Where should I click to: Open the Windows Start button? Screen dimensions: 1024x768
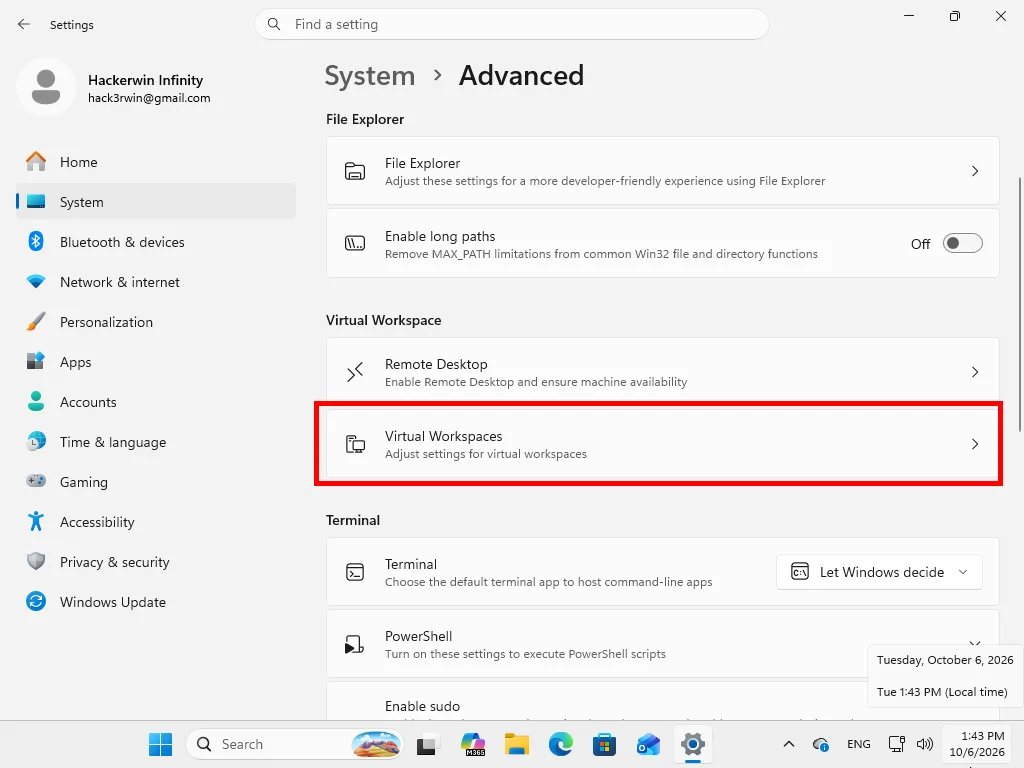pos(161,744)
